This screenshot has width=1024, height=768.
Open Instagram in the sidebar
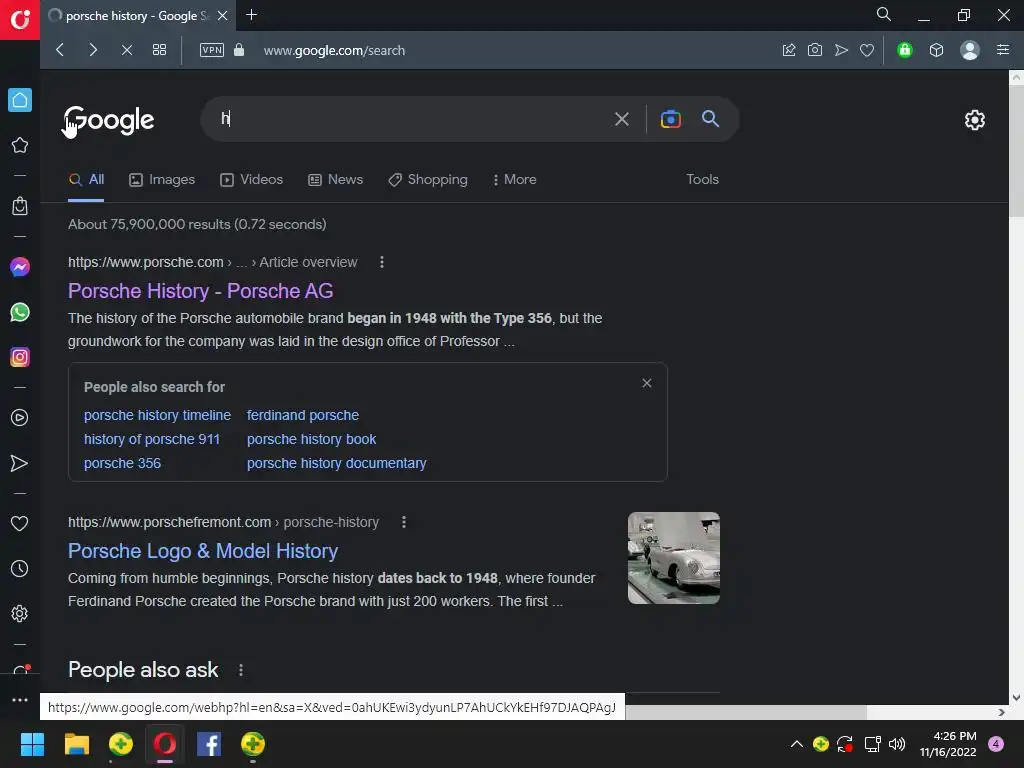coord(20,357)
